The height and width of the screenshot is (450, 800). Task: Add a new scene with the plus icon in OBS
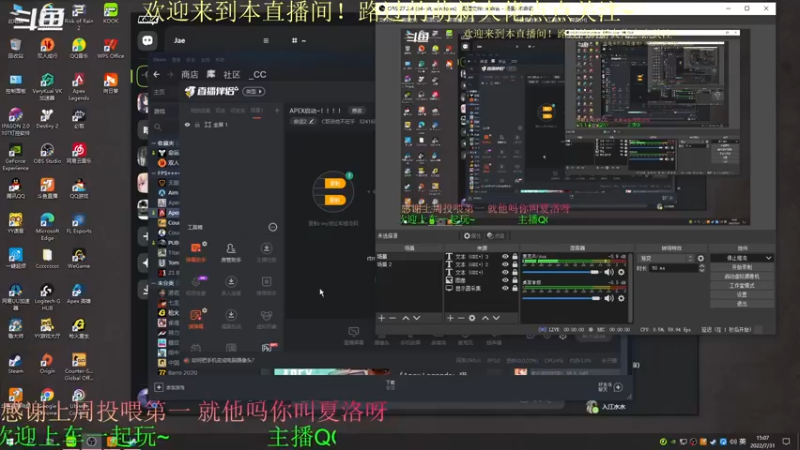[381, 318]
